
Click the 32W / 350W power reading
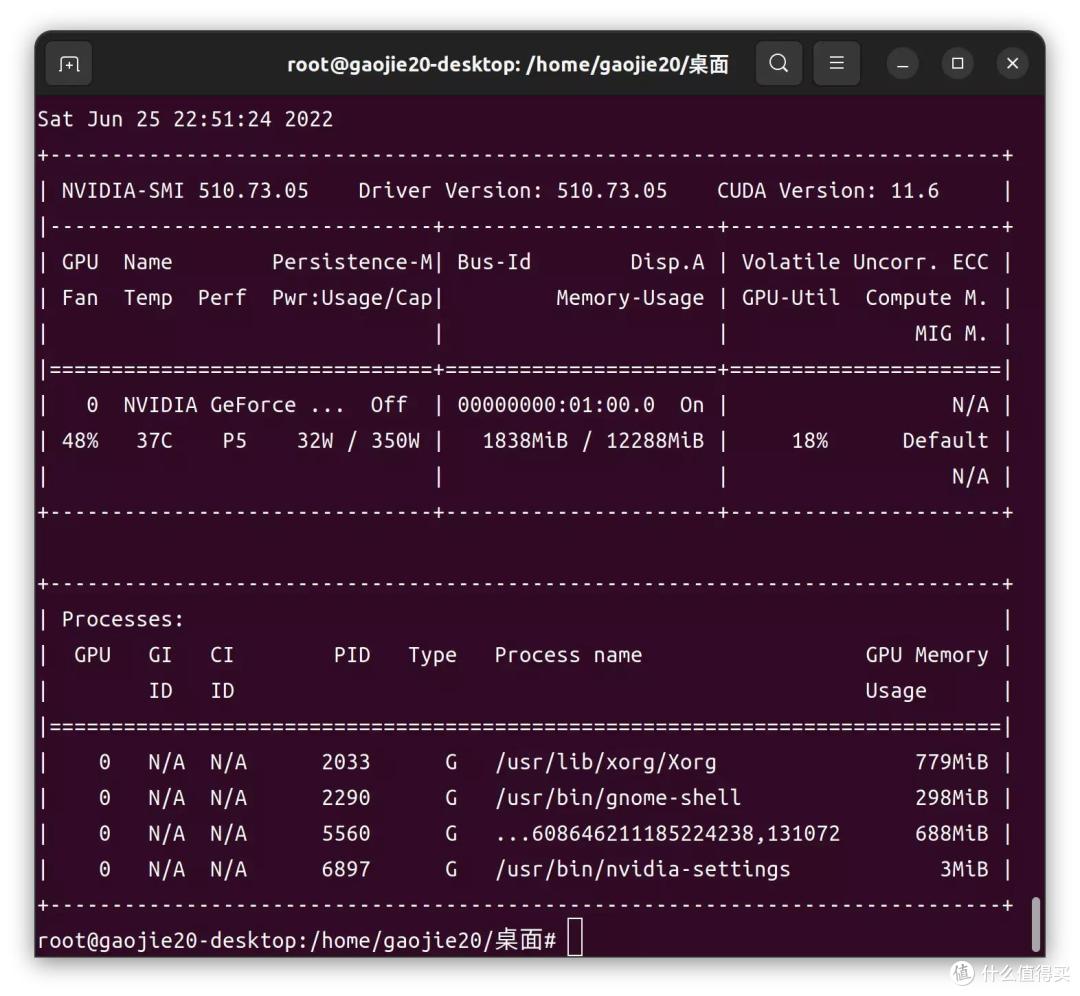coord(358,441)
